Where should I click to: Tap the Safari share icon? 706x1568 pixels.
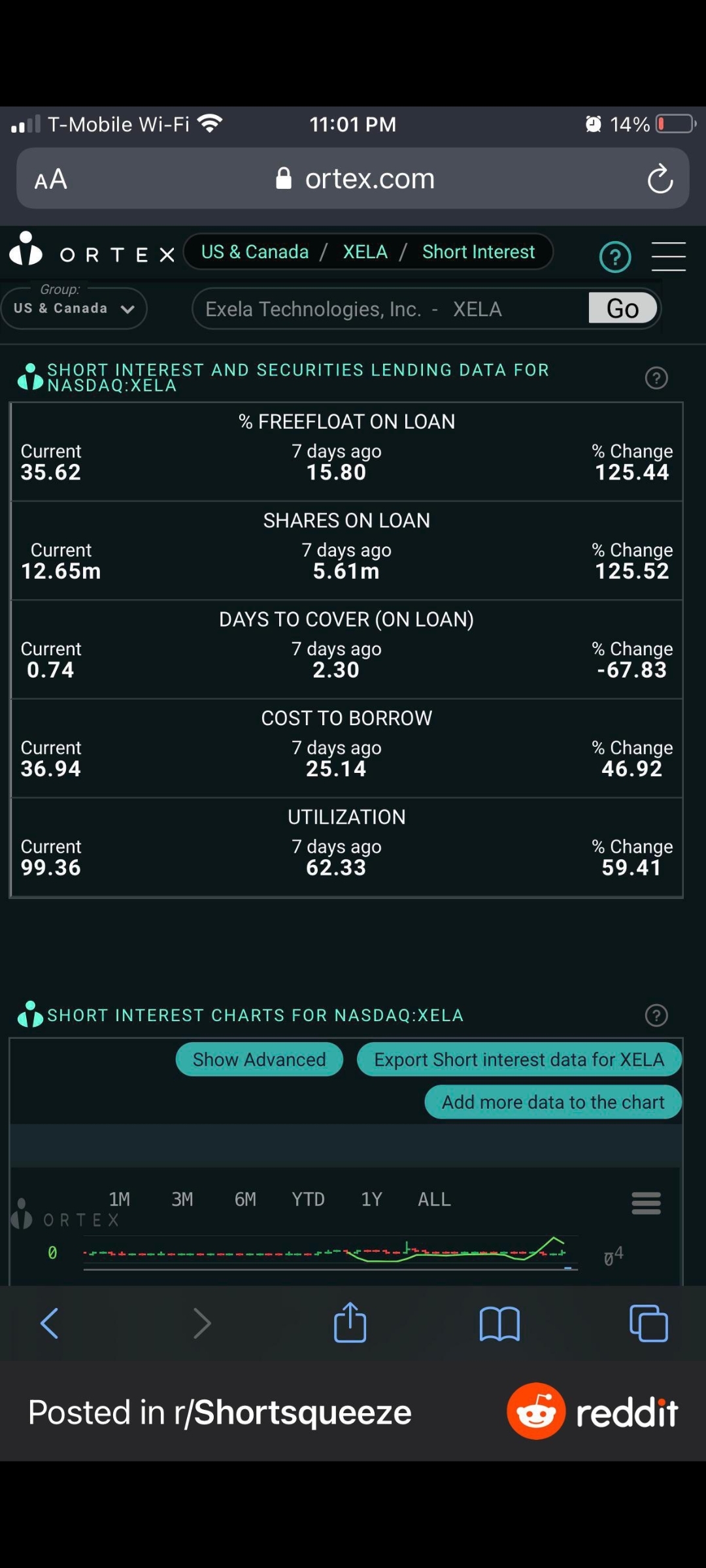click(350, 1323)
